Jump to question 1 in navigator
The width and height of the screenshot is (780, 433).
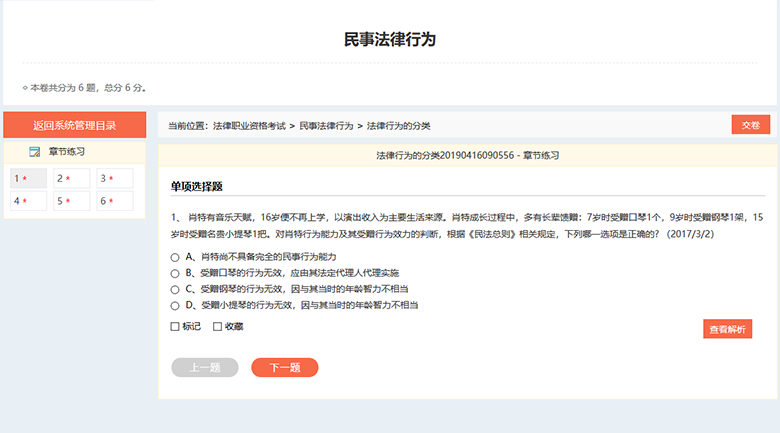pos(28,178)
